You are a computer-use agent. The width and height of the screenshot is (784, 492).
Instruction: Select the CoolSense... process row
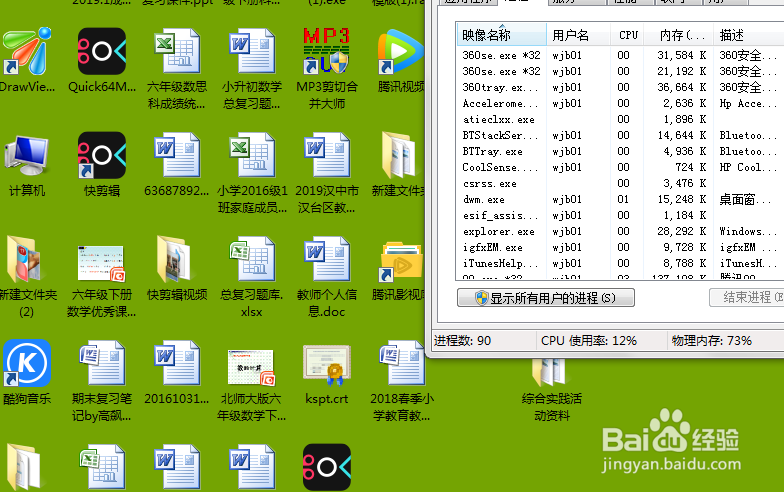(620, 168)
